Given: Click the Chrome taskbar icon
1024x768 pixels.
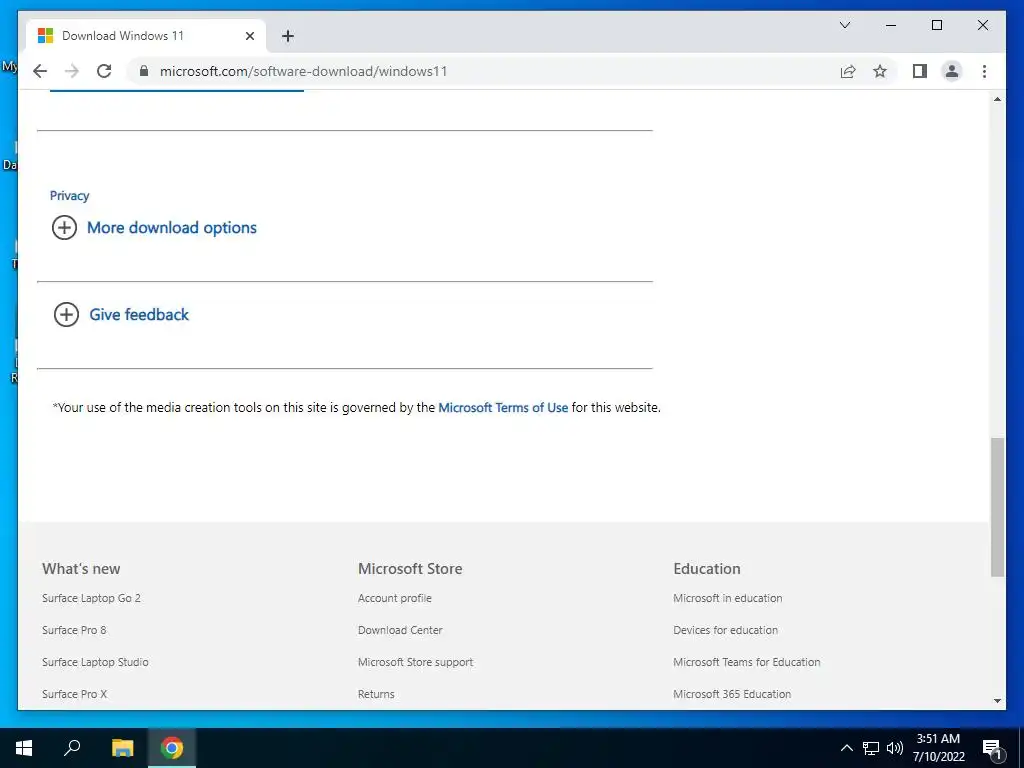Looking at the screenshot, I should coord(172,748).
